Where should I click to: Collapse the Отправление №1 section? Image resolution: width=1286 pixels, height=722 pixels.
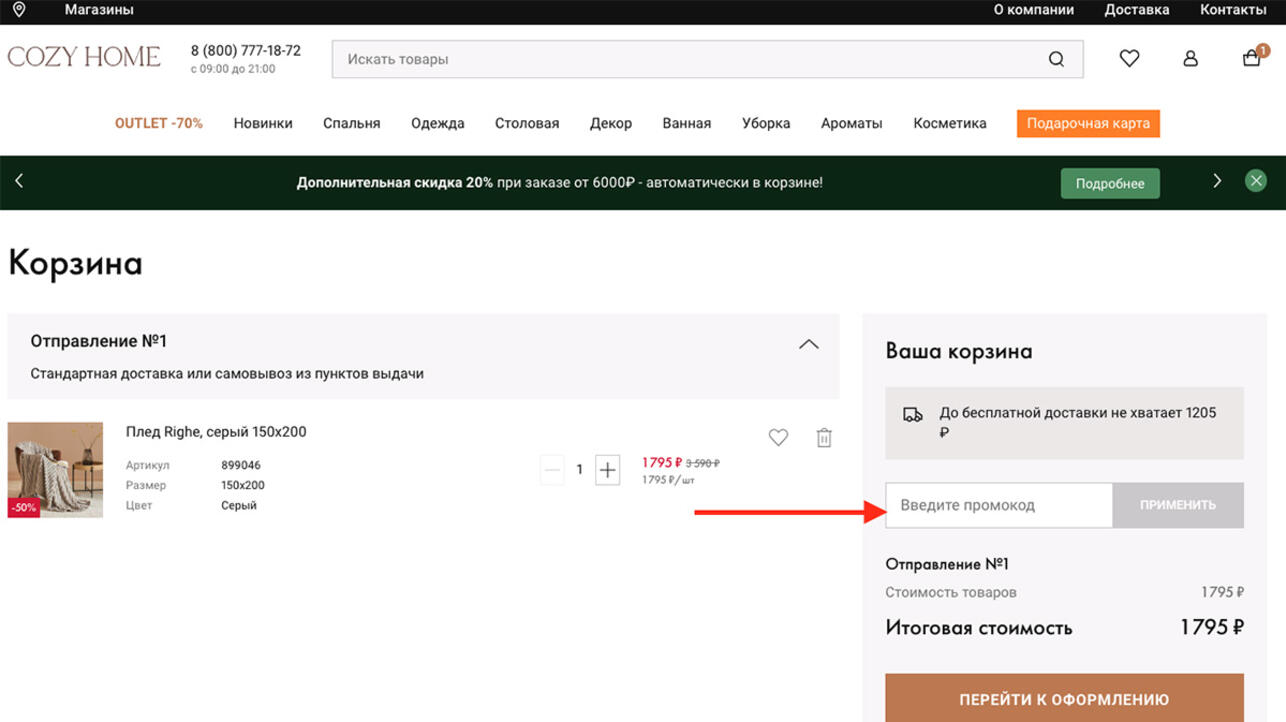point(808,344)
